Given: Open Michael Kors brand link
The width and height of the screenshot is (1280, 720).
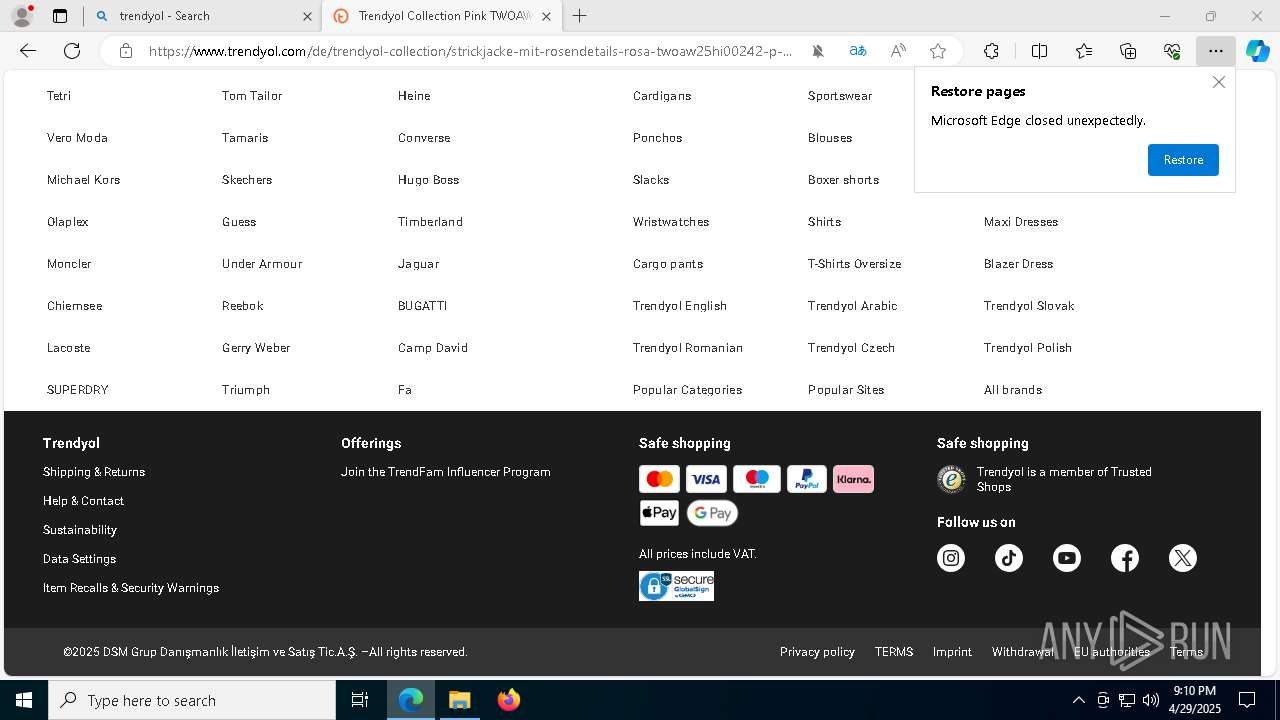Looking at the screenshot, I should (x=83, y=180).
